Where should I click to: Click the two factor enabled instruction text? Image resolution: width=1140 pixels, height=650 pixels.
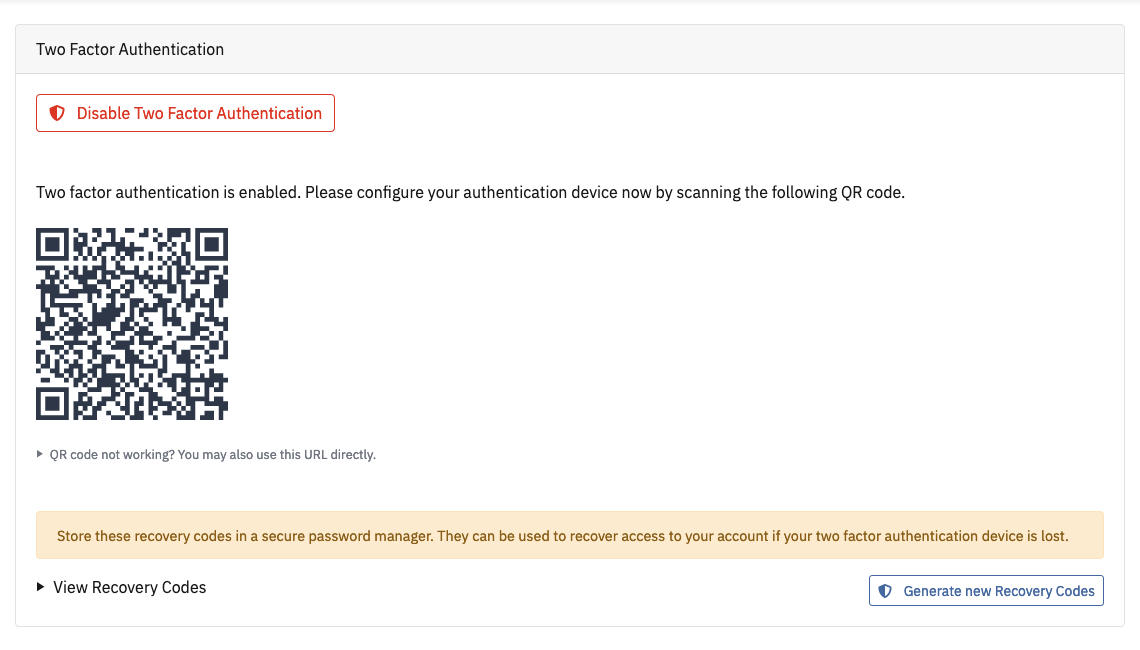pyautogui.click(x=470, y=192)
